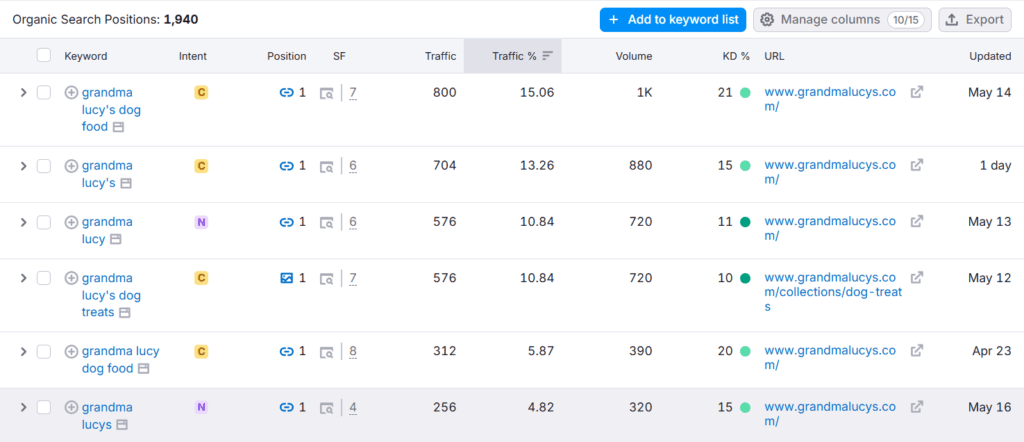Image resolution: width=1024 pixels, height=442 pixels.
Task: Open keyword link grandma lucy dog food
Action: click(x=120, y=360)
